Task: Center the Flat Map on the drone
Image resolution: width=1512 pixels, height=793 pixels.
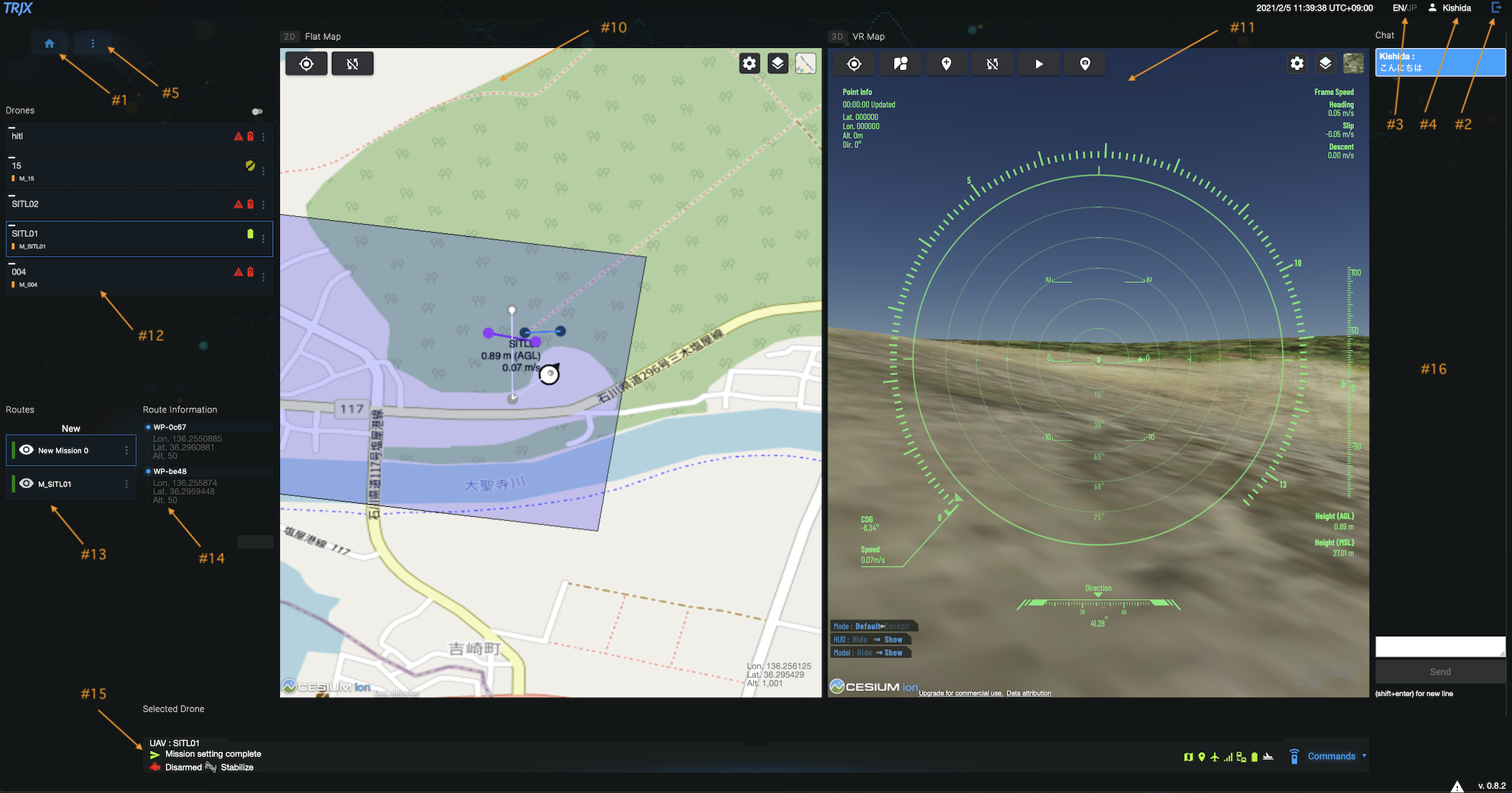Action: (x=306, y=64)
